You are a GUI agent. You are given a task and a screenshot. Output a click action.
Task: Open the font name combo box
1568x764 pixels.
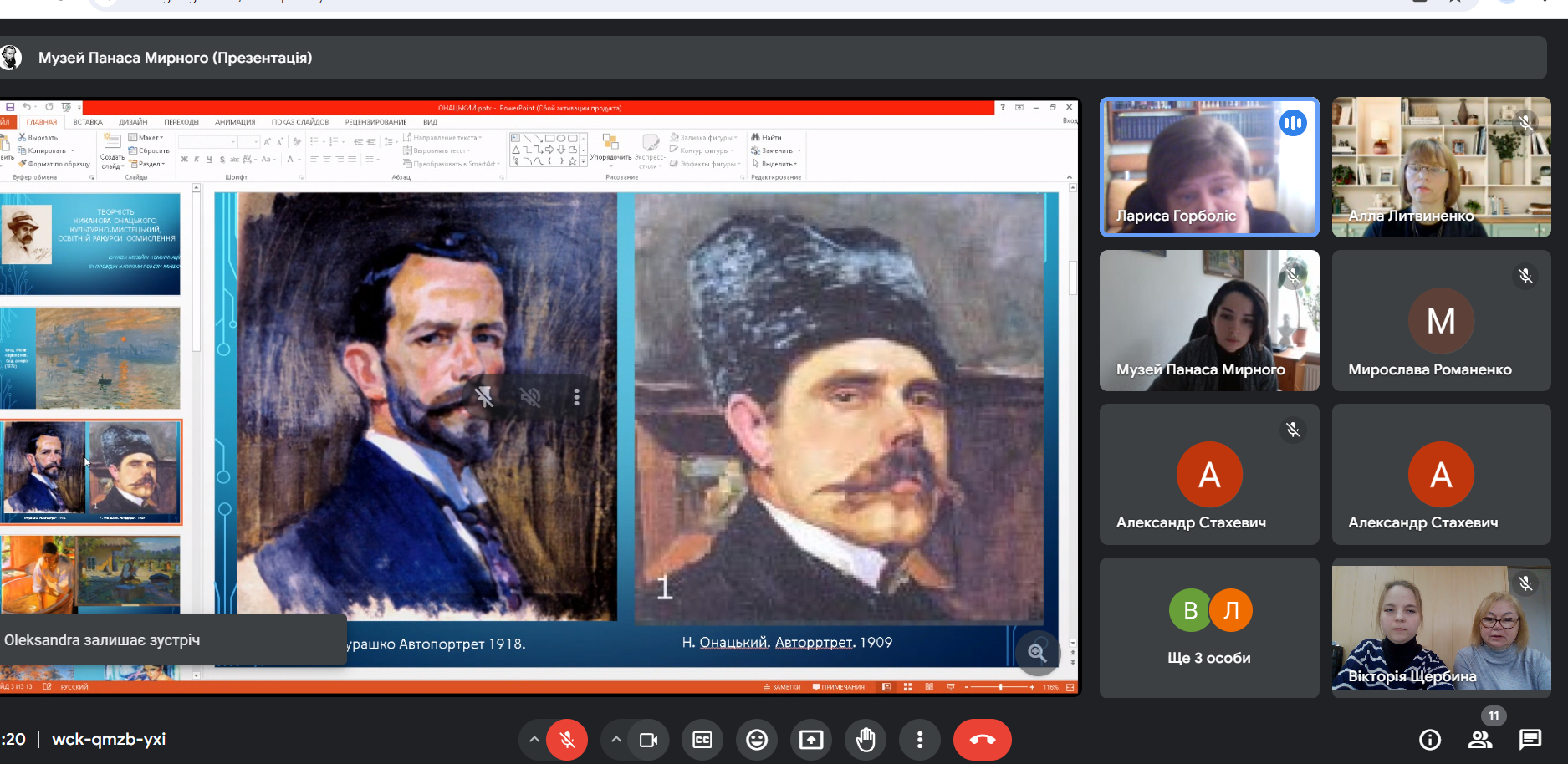(x=207, y=142)
